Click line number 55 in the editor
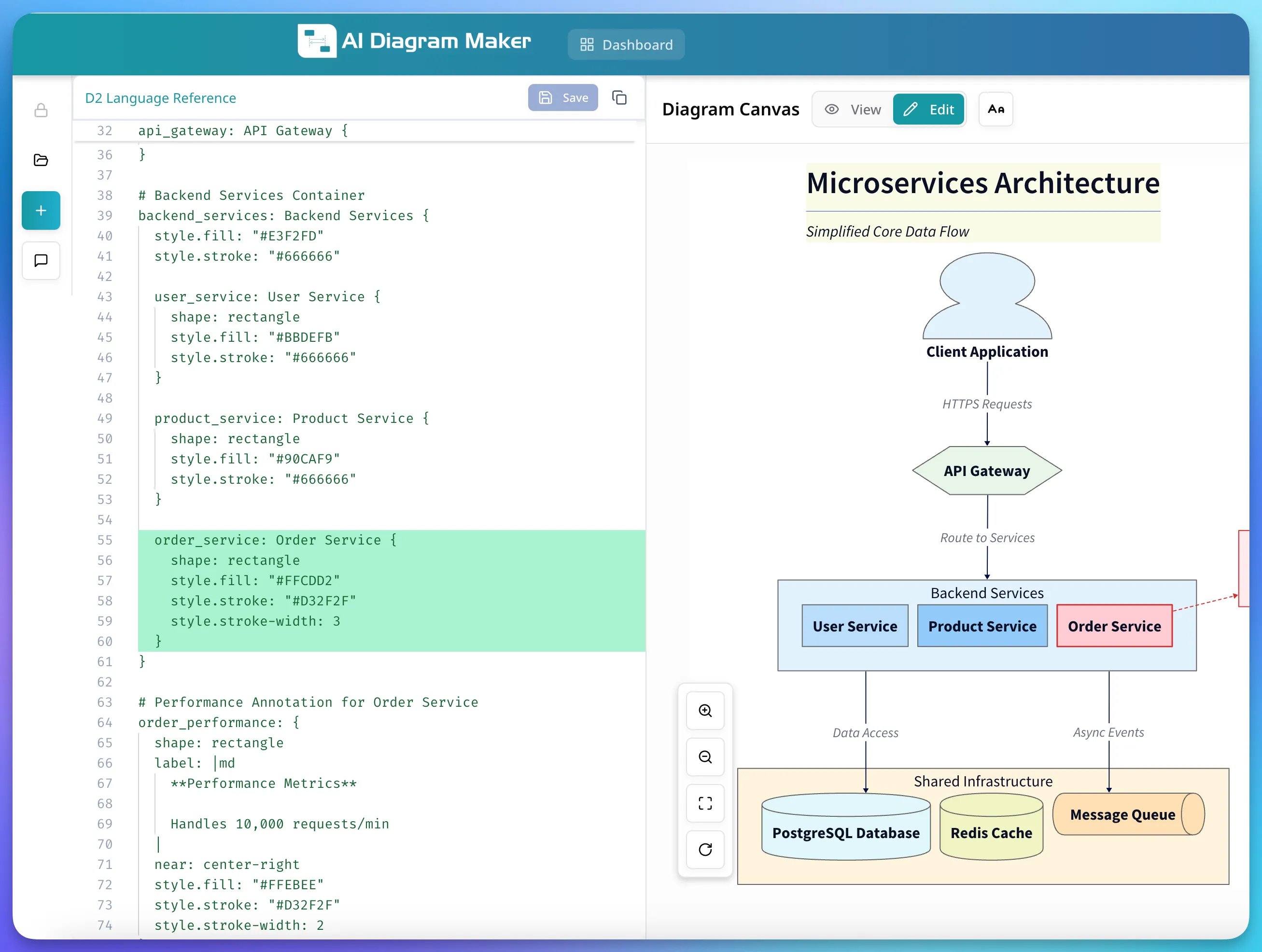Screen dimensions: 1262x952 point(104,540)
